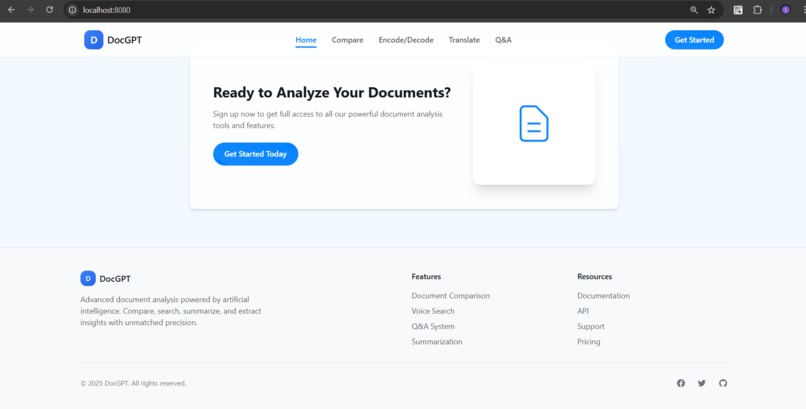View site information icon in address bar
This screenshot has width=806, height=409.
pyautogui.click(x=72, y=10)
